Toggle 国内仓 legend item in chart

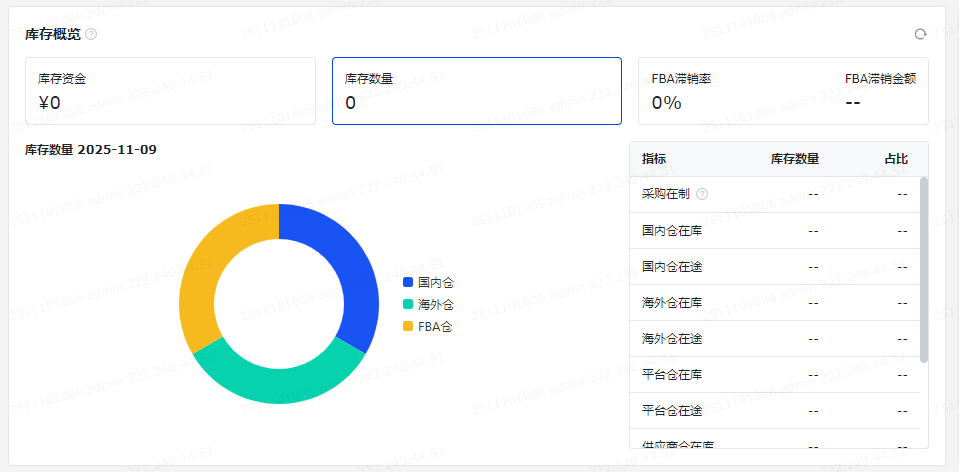click(428, 282)
